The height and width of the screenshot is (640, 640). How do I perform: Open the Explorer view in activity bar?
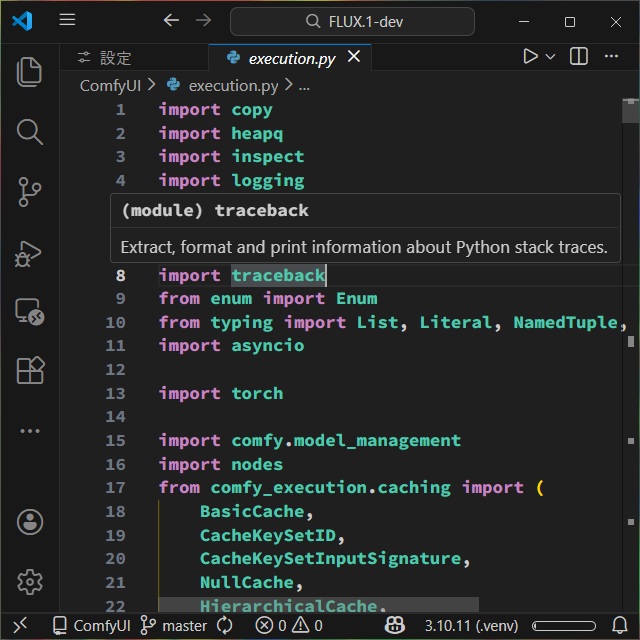point(29,72)
